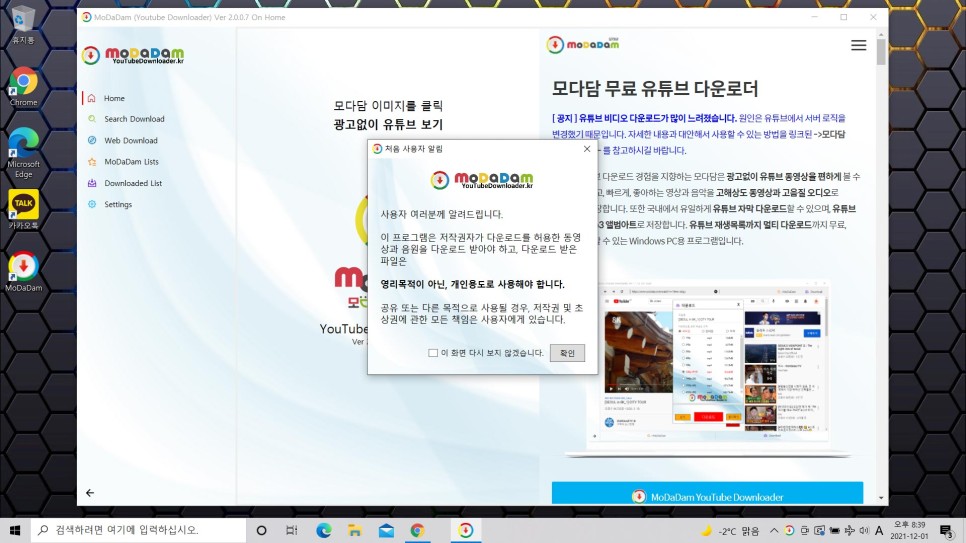
Task: Click the Settings gear icon
Action: point(92,204)
